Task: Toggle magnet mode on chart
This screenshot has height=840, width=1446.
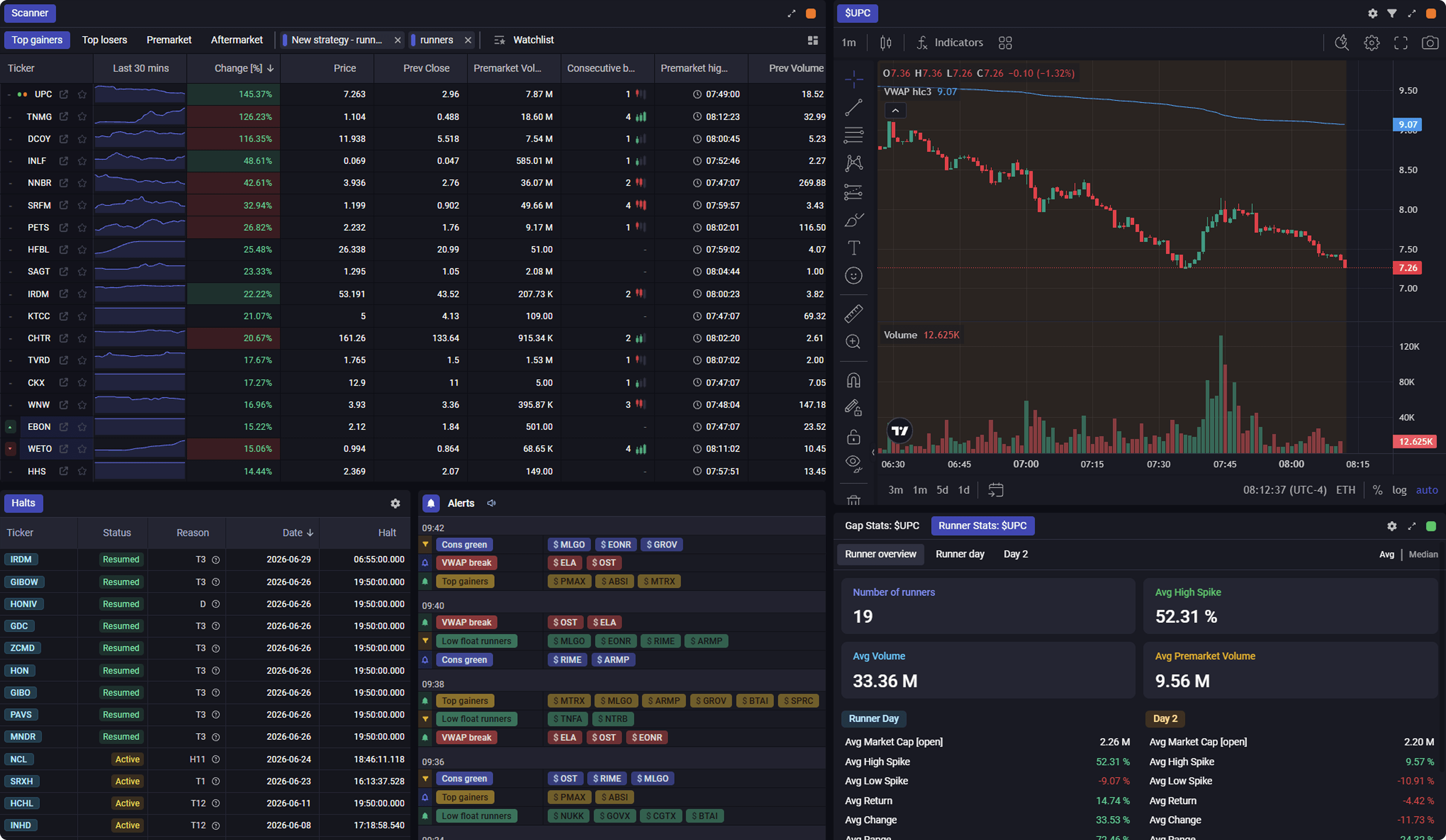Action: coord(853,380)
